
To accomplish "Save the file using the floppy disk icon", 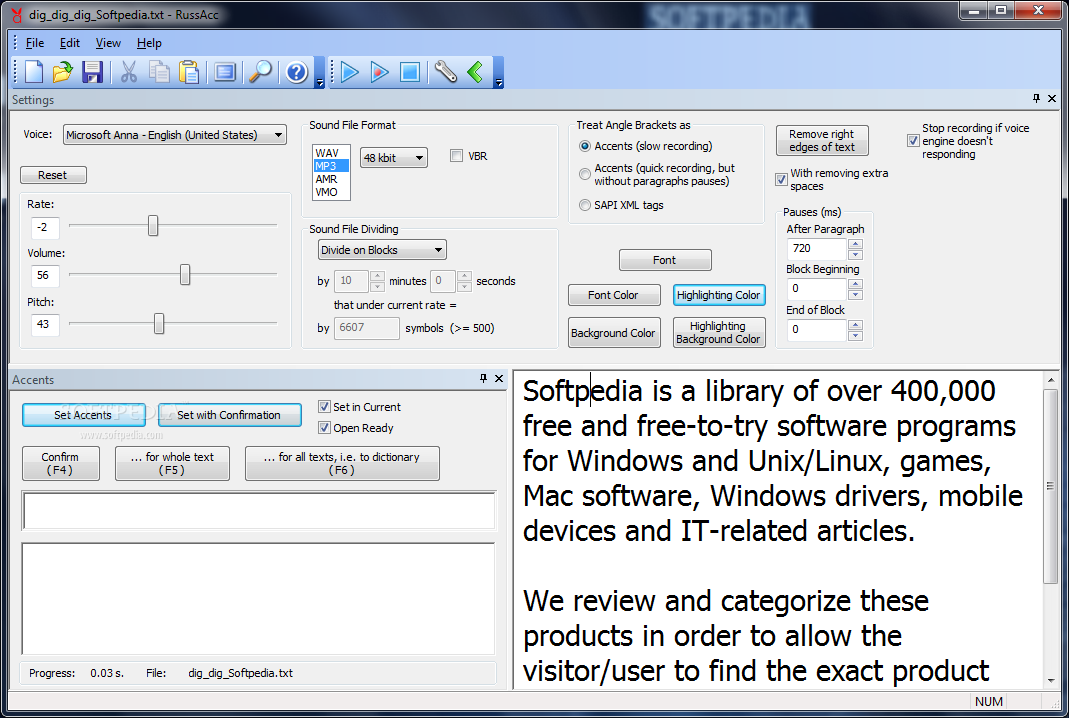I will coord(92,72).
